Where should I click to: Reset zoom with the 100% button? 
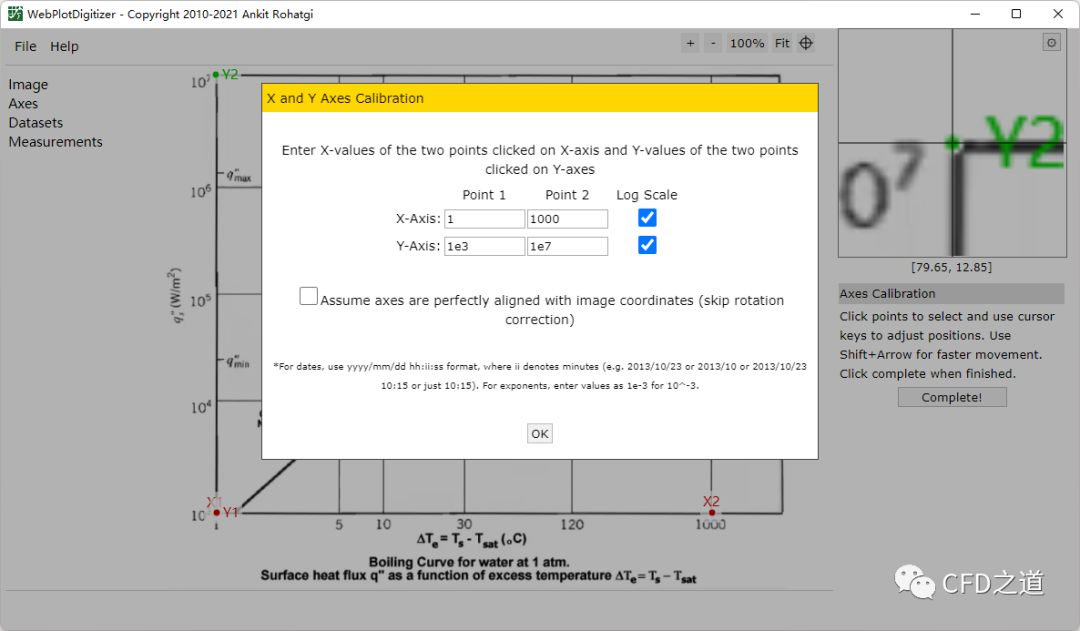coord(747,43)
